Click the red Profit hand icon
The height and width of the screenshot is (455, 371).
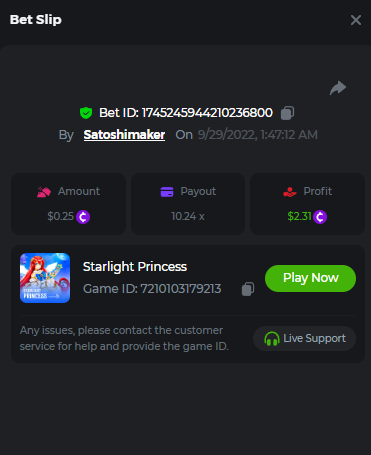[290, 192]
